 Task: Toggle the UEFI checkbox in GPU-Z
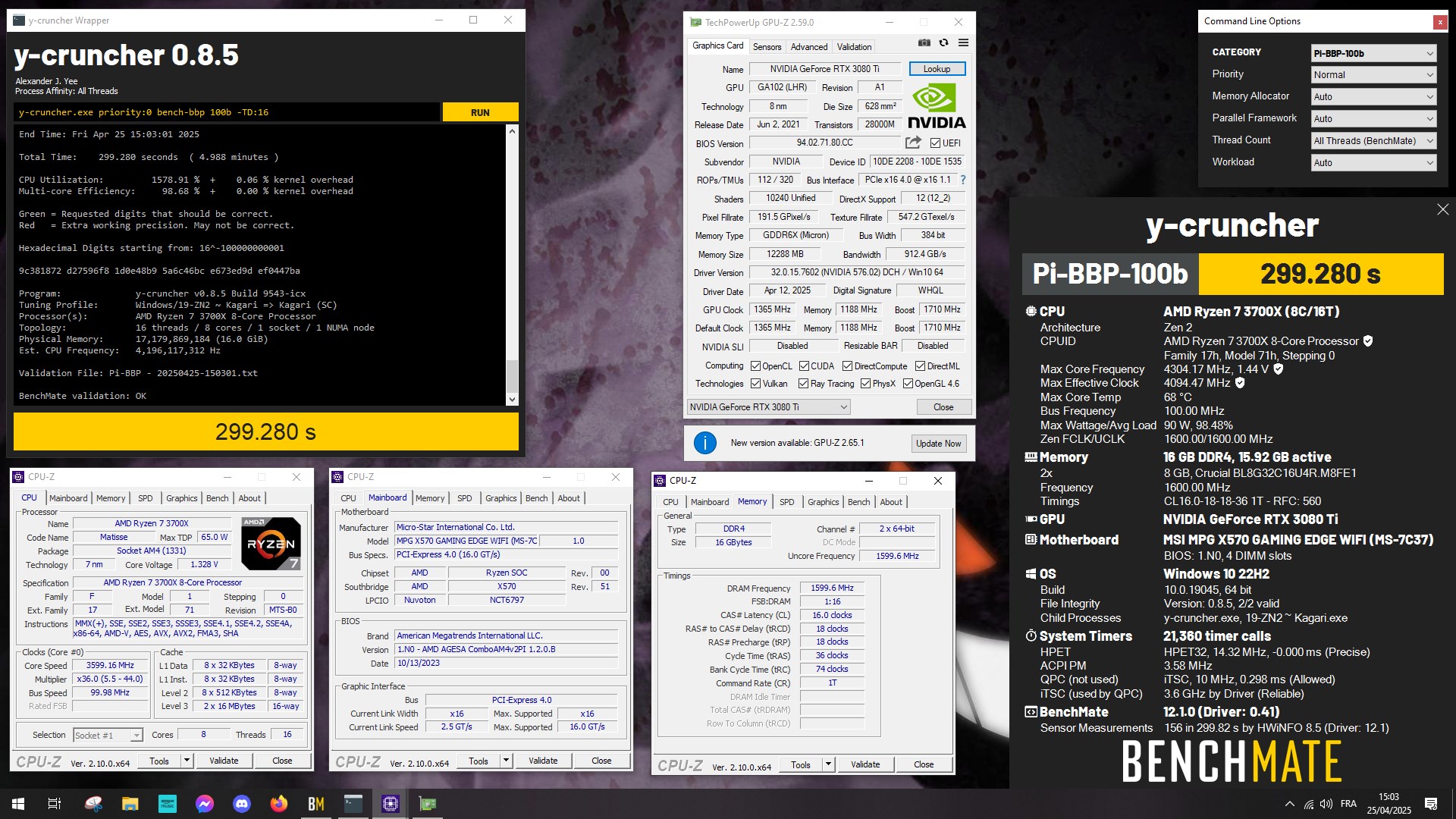[x=935, y=143]
